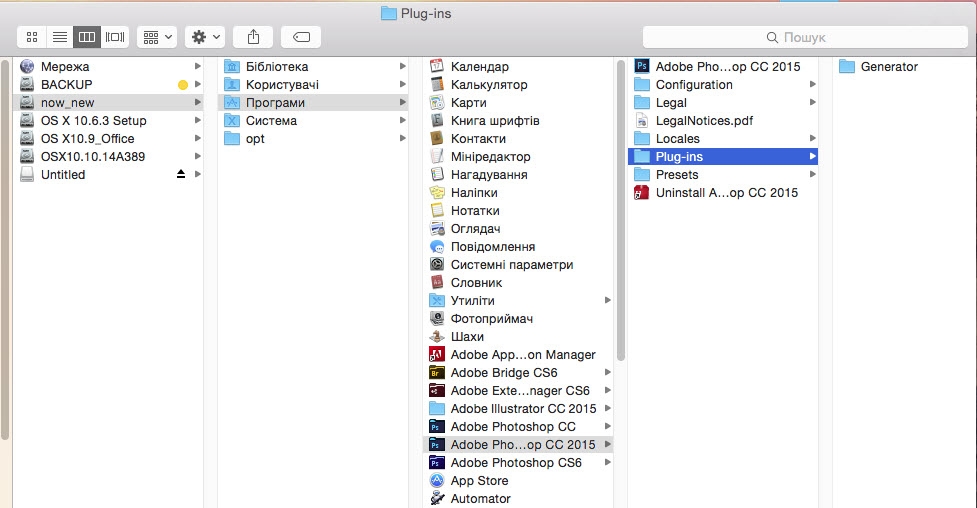Click the Календар app icon

click(x=437, y=66)
